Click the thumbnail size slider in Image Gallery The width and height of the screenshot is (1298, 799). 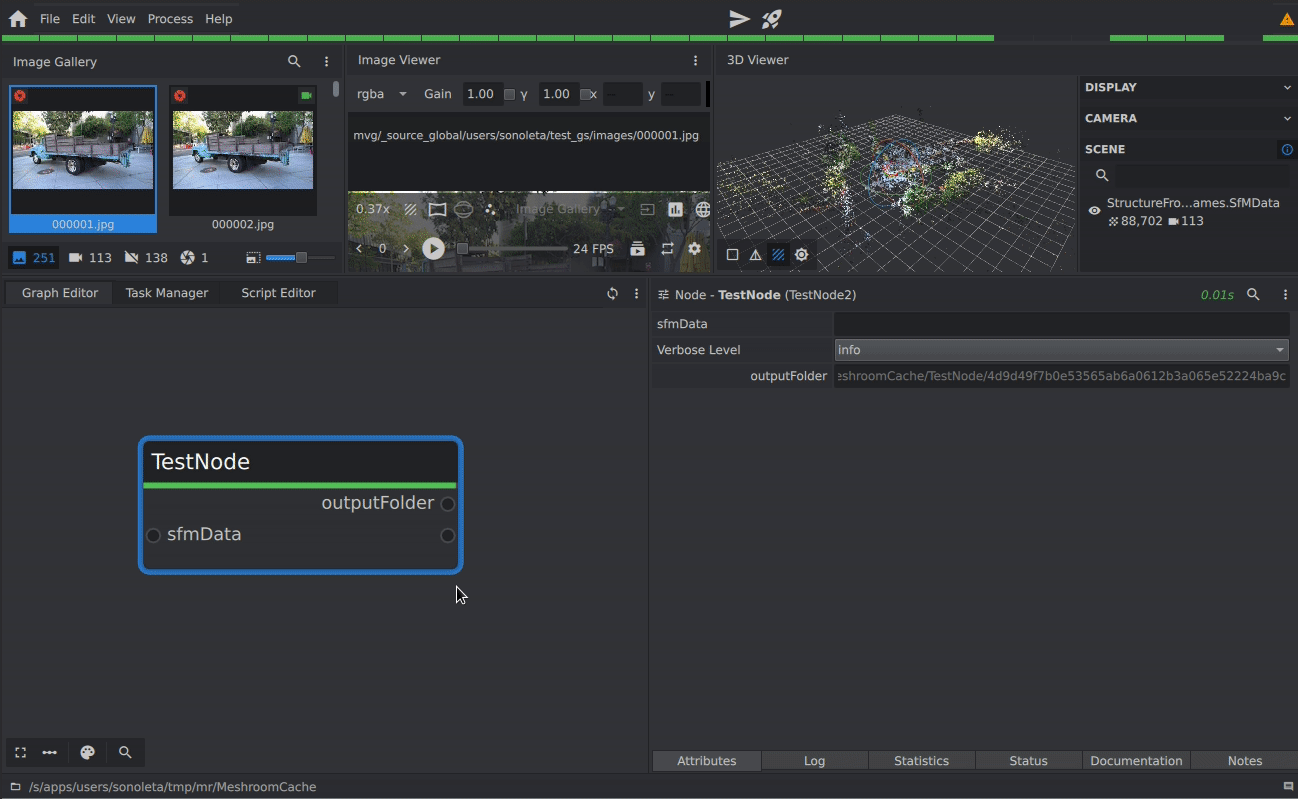click(x=300, y=258)
